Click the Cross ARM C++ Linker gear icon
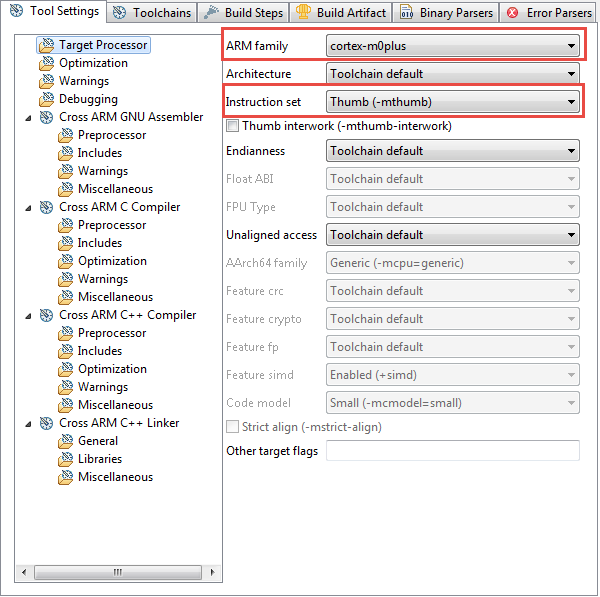Image resolution: width=600 pixels, height=597 pixels. (47, 423)
